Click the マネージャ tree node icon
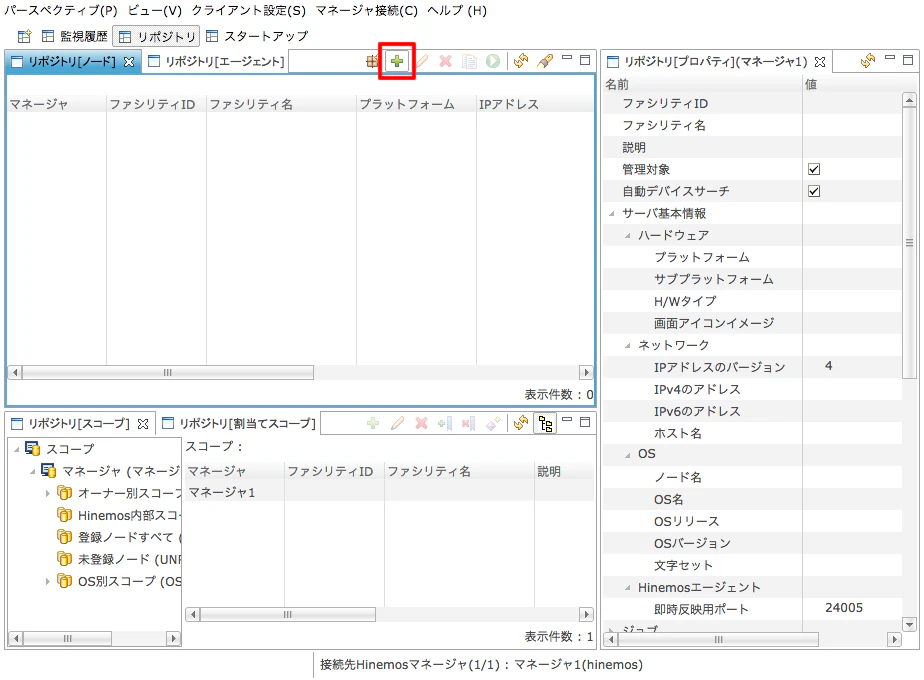Viewport: 924px width, 680px height. click(48, 470)
